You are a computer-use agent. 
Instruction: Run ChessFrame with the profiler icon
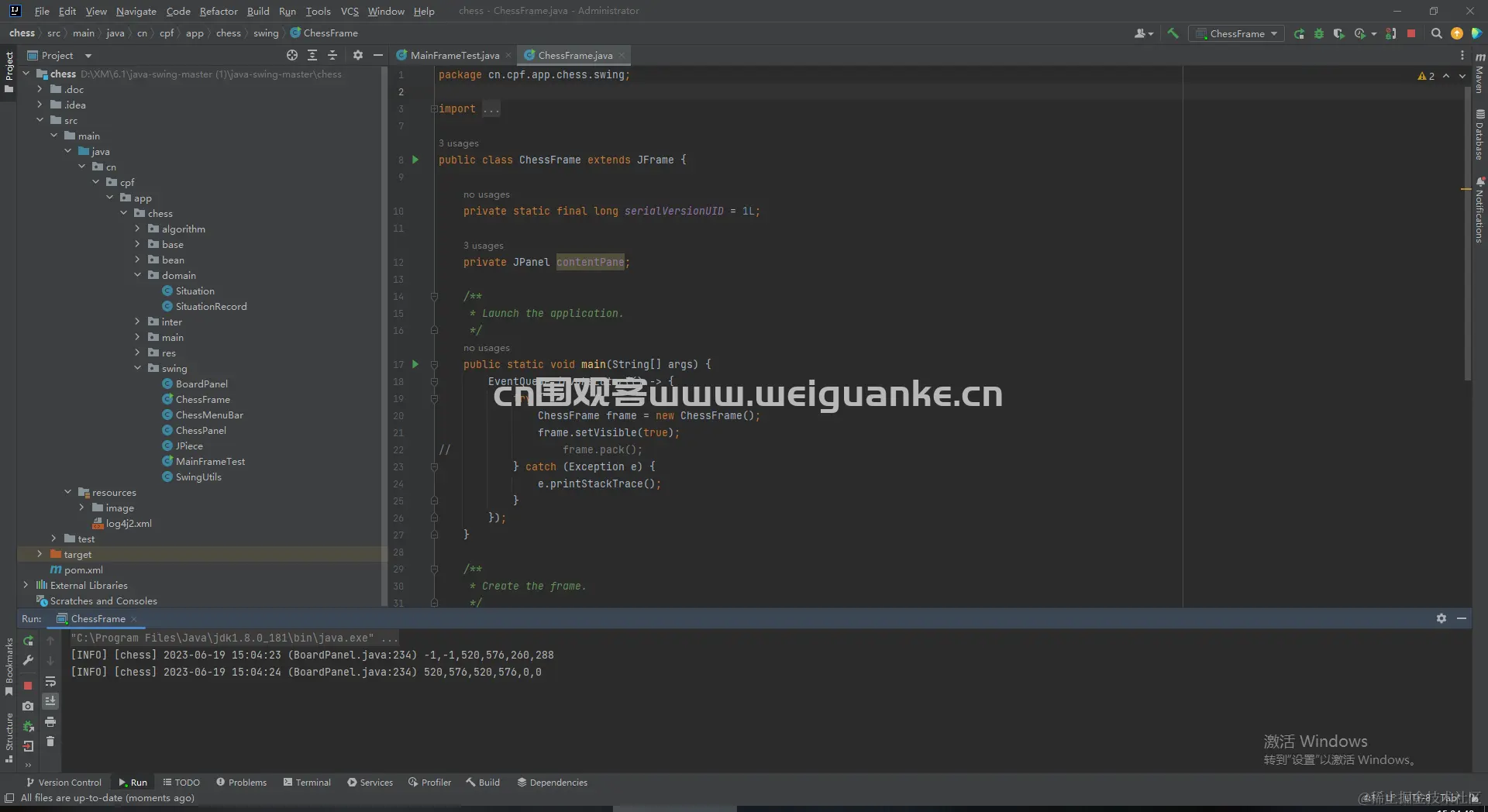pyautogui.click(x=1360, y=33)
